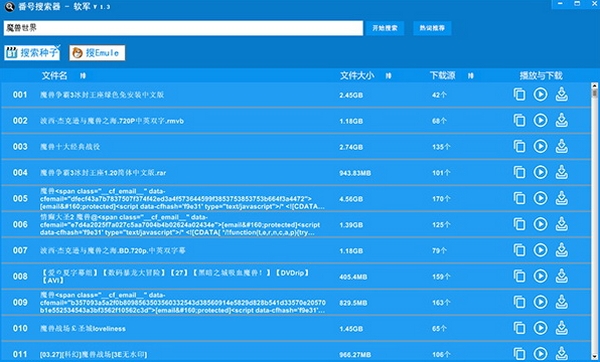Click the 播放与下载 column header

[x=541, y=76]
